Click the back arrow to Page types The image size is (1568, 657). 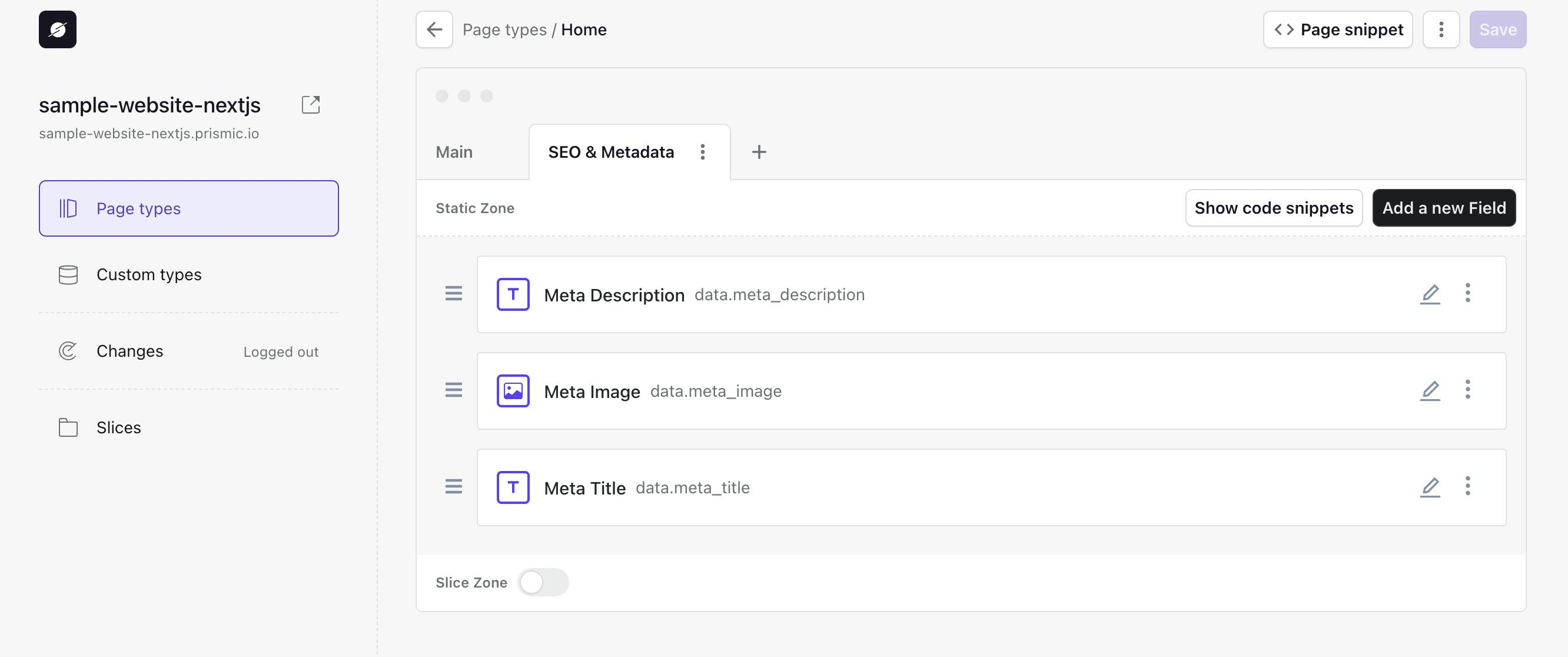coord(434,28)
